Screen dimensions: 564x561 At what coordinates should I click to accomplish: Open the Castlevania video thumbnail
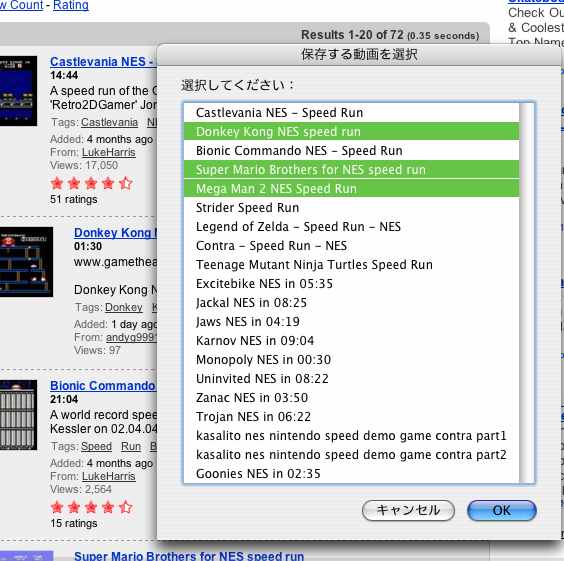coord(18,91)
